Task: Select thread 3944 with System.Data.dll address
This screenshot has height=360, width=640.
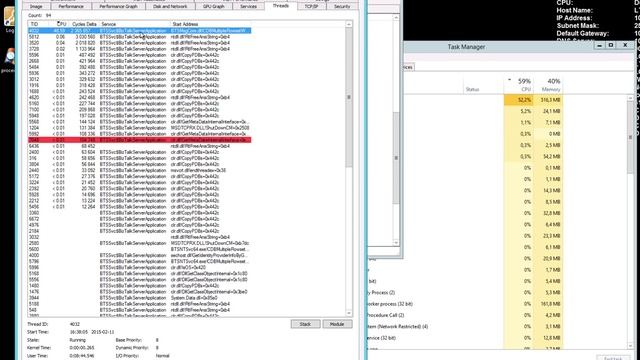Action: pos(139,298)
